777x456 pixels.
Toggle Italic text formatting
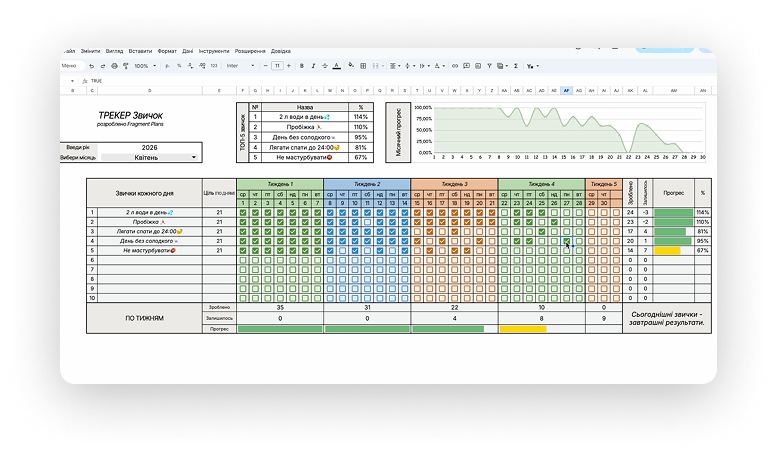coord(312,66)
